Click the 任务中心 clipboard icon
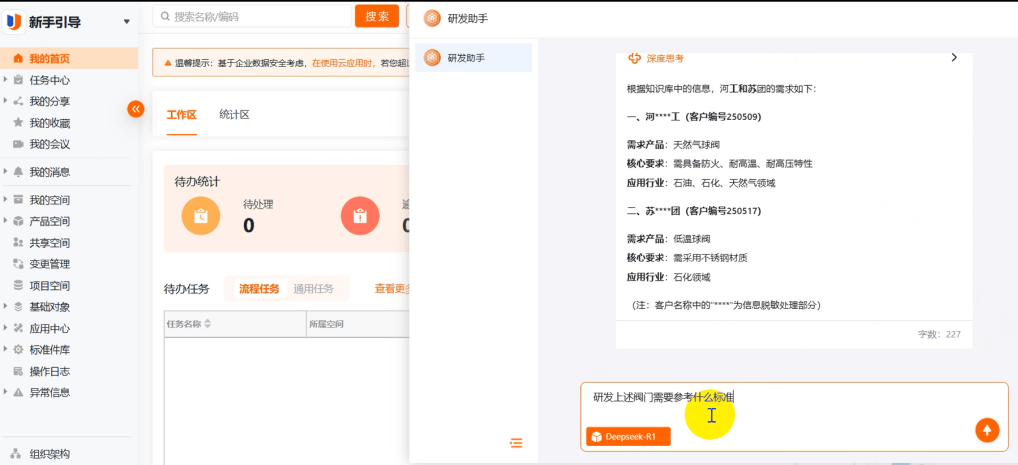 pyautogui.click(x=18, y=81)
